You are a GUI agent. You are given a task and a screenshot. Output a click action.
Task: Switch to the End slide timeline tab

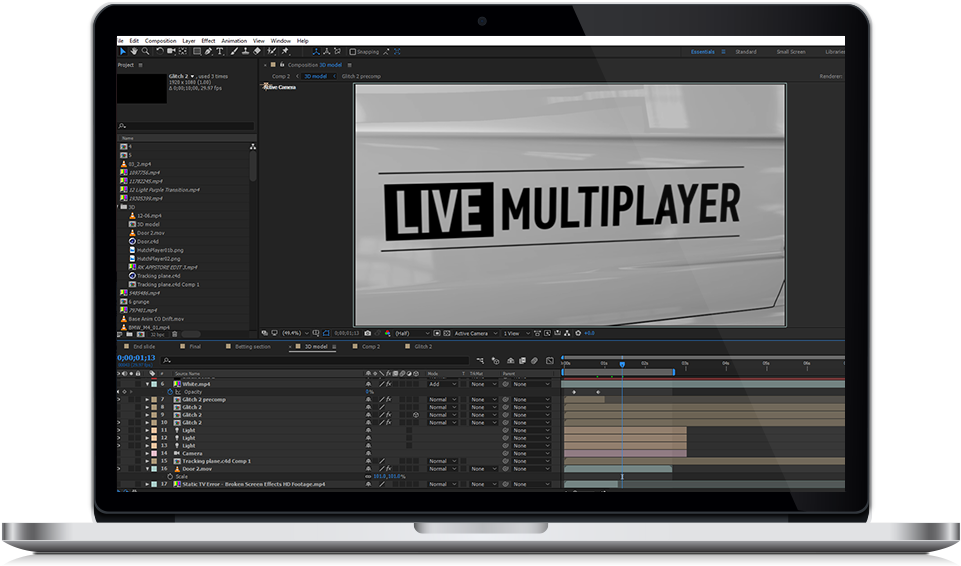144,347
